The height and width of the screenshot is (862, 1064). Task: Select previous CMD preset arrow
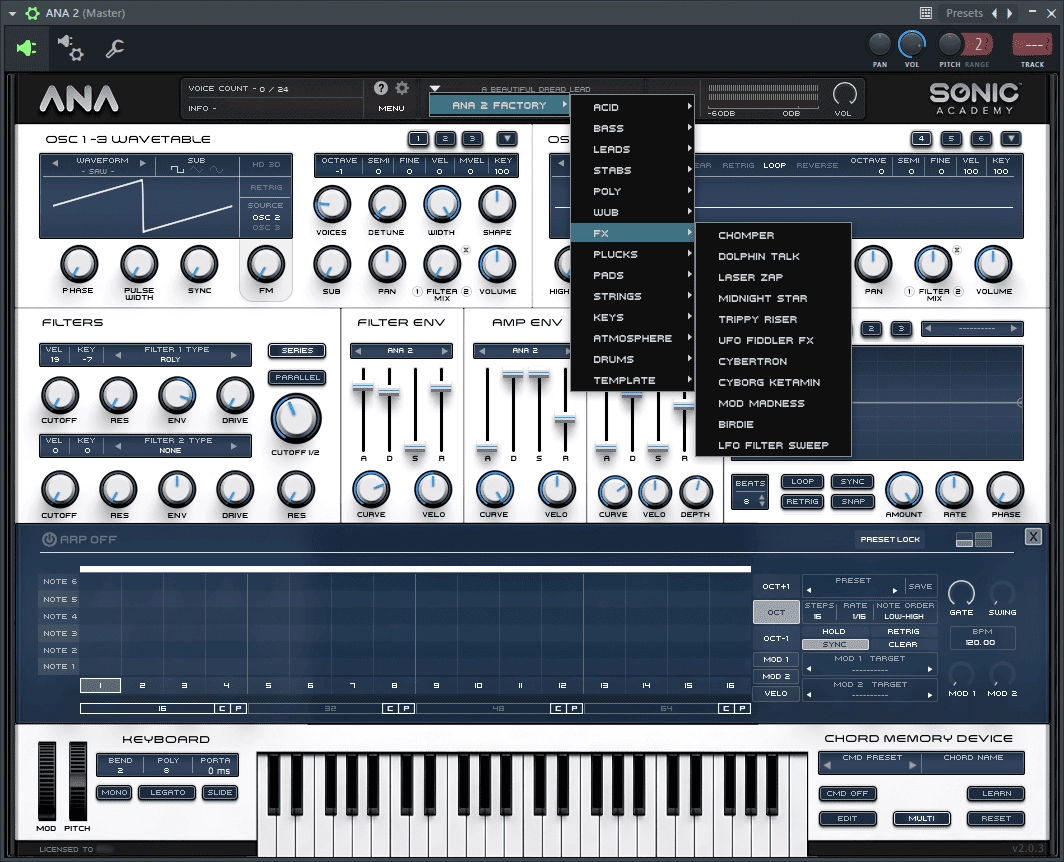[x=827, y=765]
